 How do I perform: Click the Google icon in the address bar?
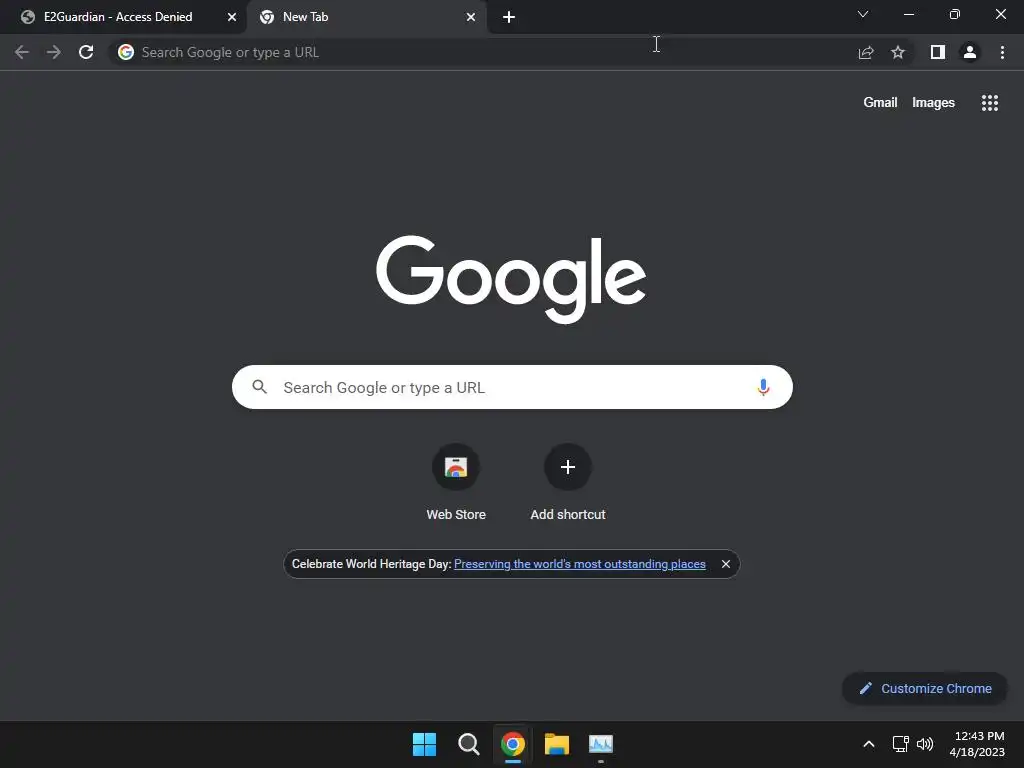click(x=126, y=52)
